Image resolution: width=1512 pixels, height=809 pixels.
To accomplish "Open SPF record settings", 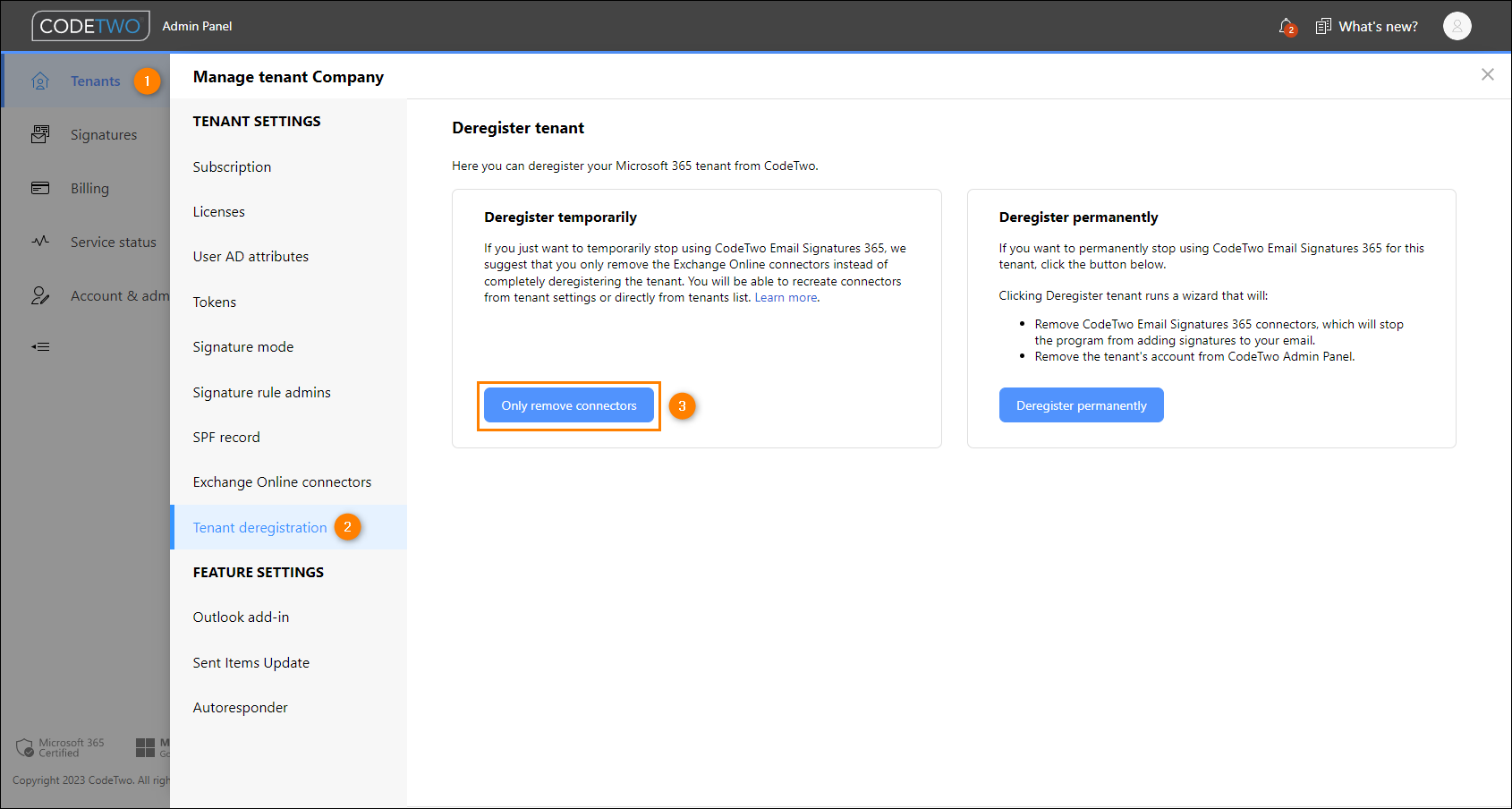I will [288, 437].
